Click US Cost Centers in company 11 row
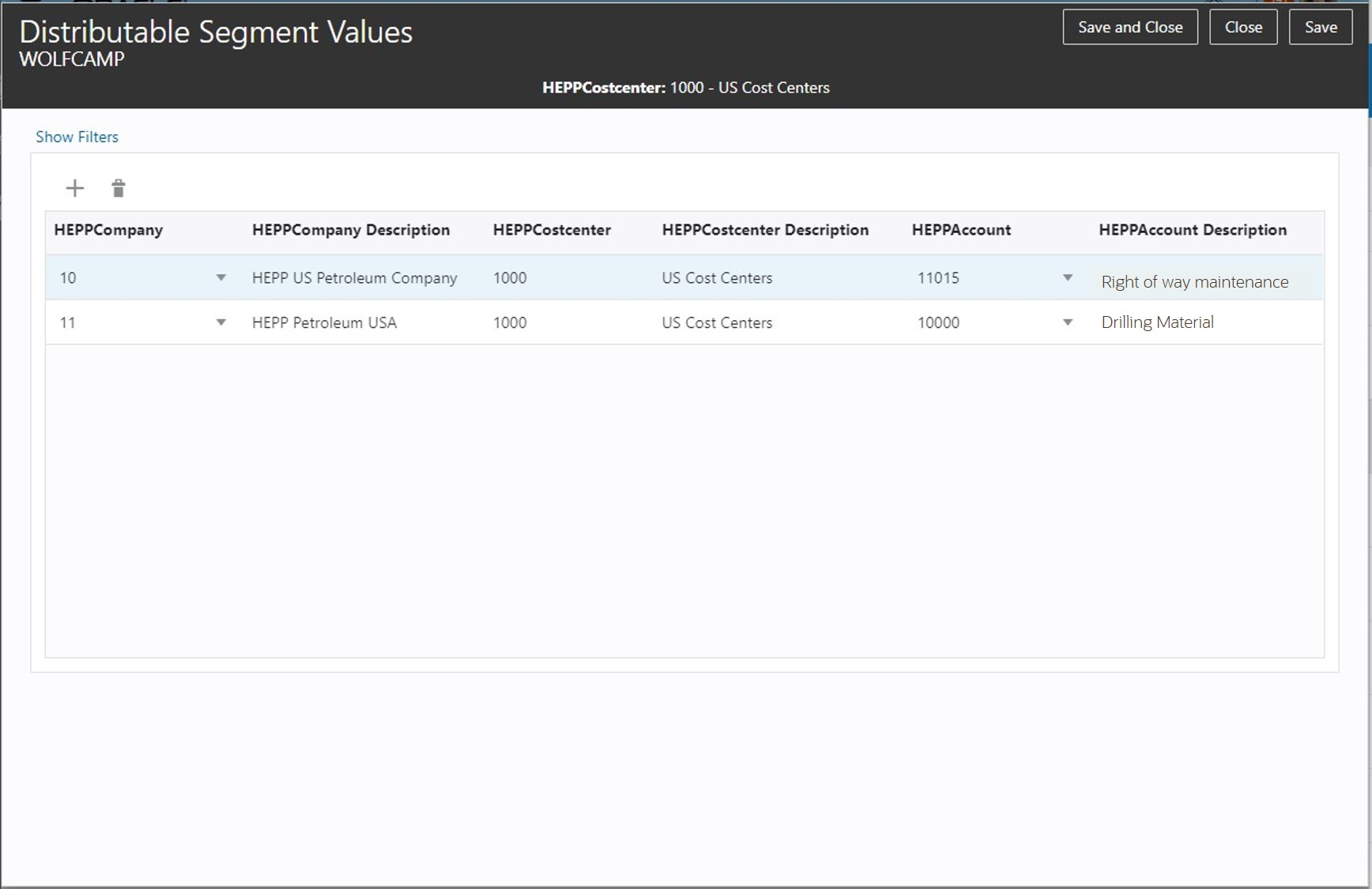Image resolution: width=1372 pixels, height=889 pixels. click(x=717, y=322)
